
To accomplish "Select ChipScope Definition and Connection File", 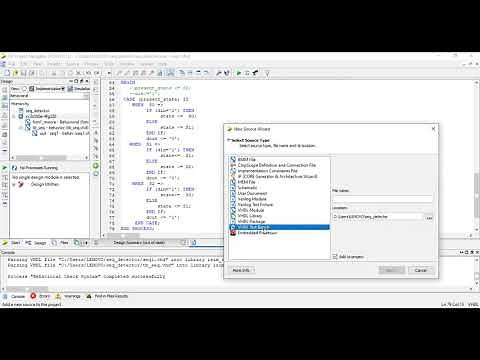I will [x=277, y=165].
